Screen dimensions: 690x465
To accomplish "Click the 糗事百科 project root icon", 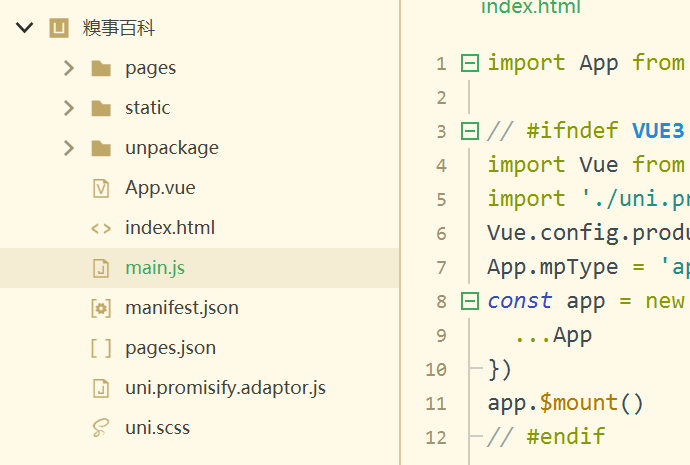I will (x=59, y=28).
